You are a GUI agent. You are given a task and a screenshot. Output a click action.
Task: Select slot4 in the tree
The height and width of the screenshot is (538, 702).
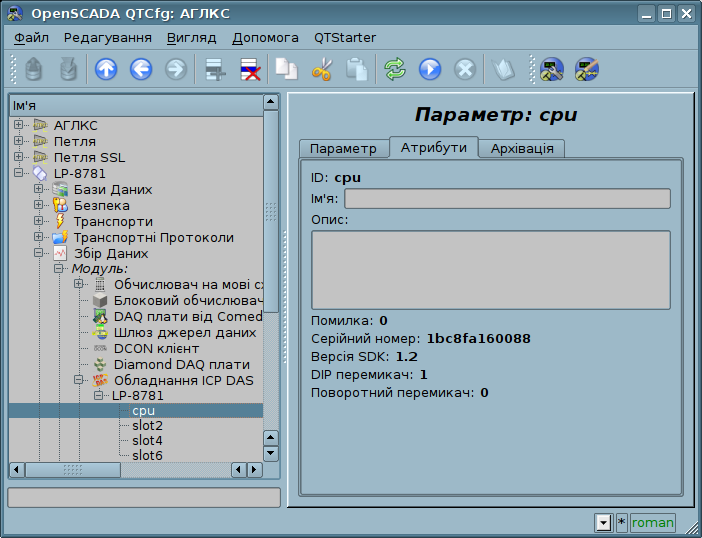click(x=147, y=440)
